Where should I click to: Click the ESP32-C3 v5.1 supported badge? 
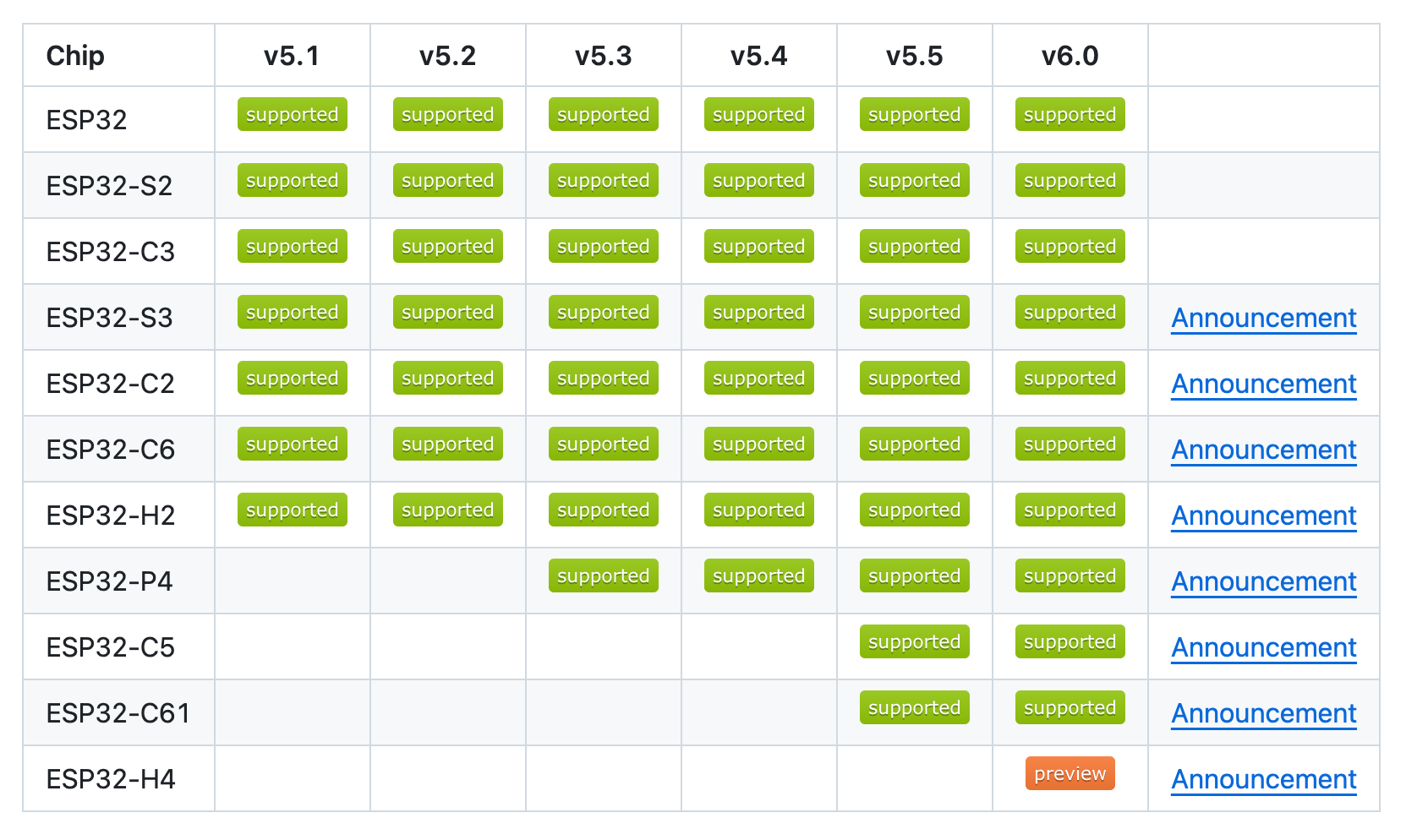[x=293, y=246]
